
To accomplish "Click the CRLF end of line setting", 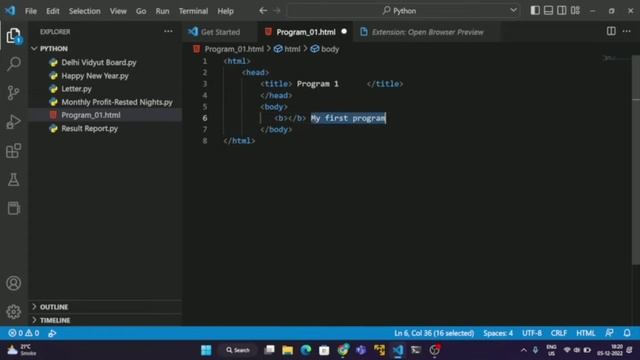I will 559,333.
